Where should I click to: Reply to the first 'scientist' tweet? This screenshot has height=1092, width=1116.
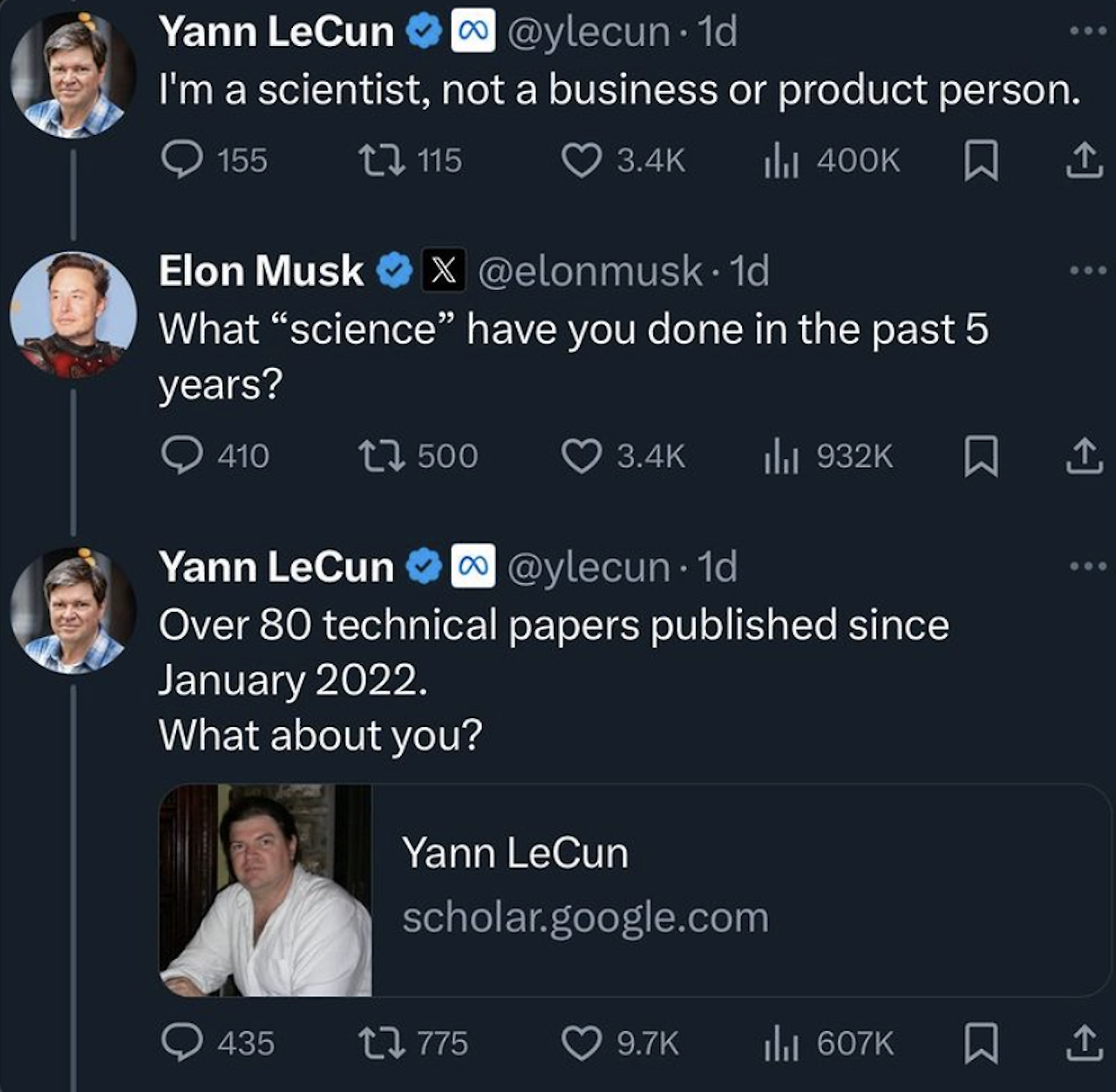coord(182,160)
